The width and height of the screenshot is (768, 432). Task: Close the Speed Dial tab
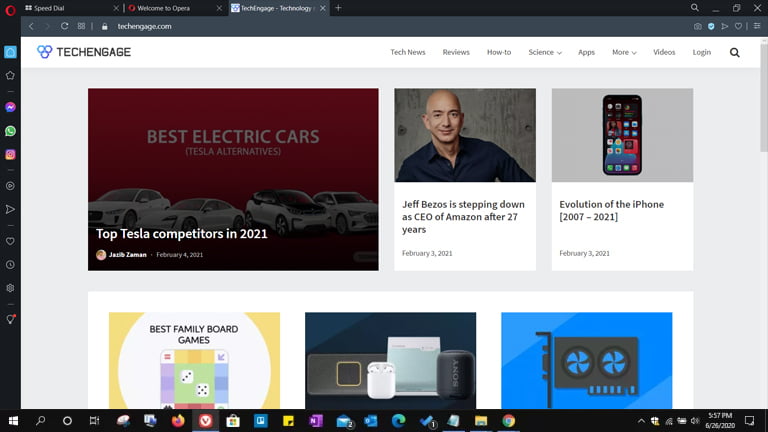116,8
